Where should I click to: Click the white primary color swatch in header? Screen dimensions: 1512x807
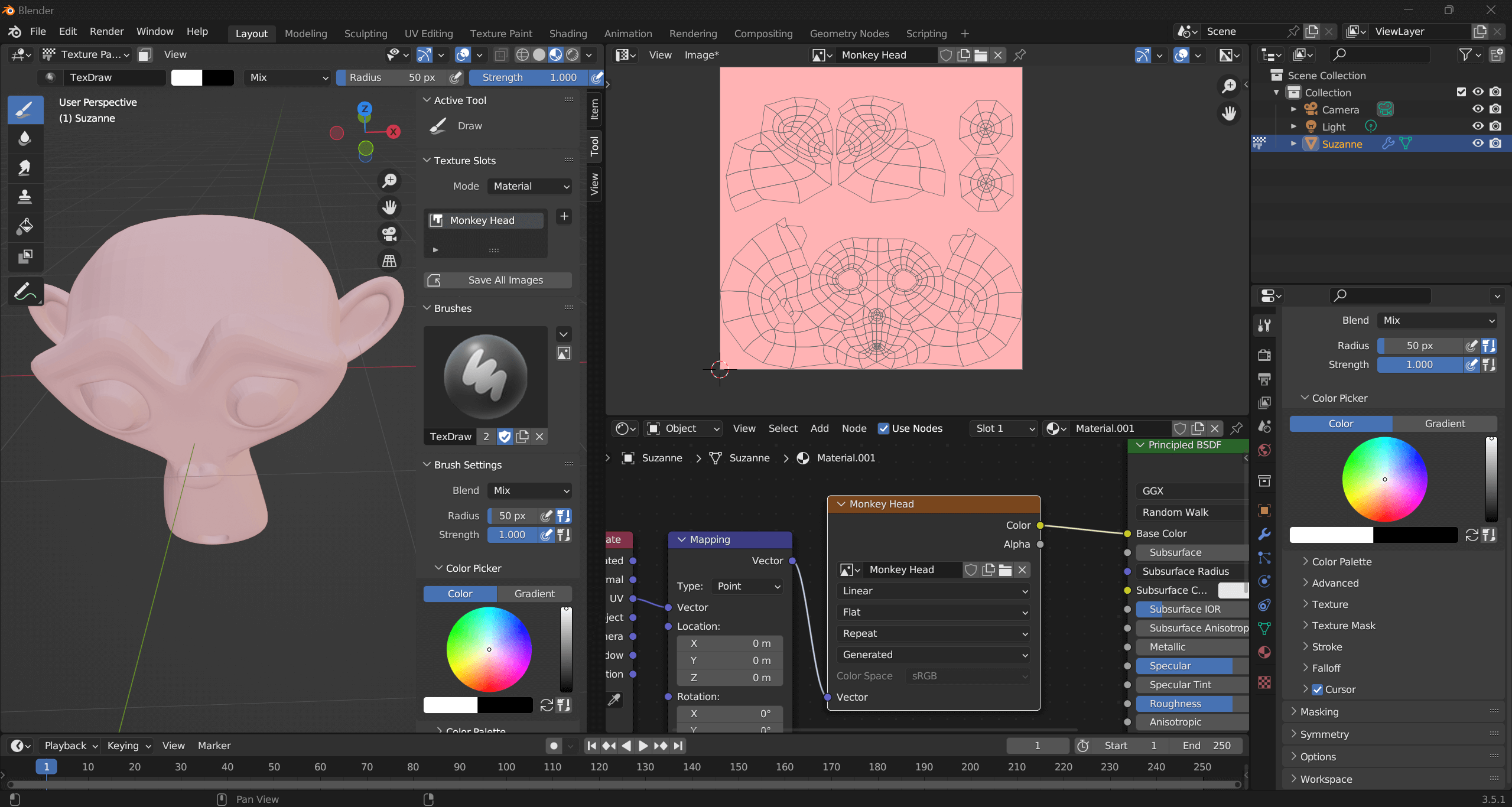(x=187, y=77)
